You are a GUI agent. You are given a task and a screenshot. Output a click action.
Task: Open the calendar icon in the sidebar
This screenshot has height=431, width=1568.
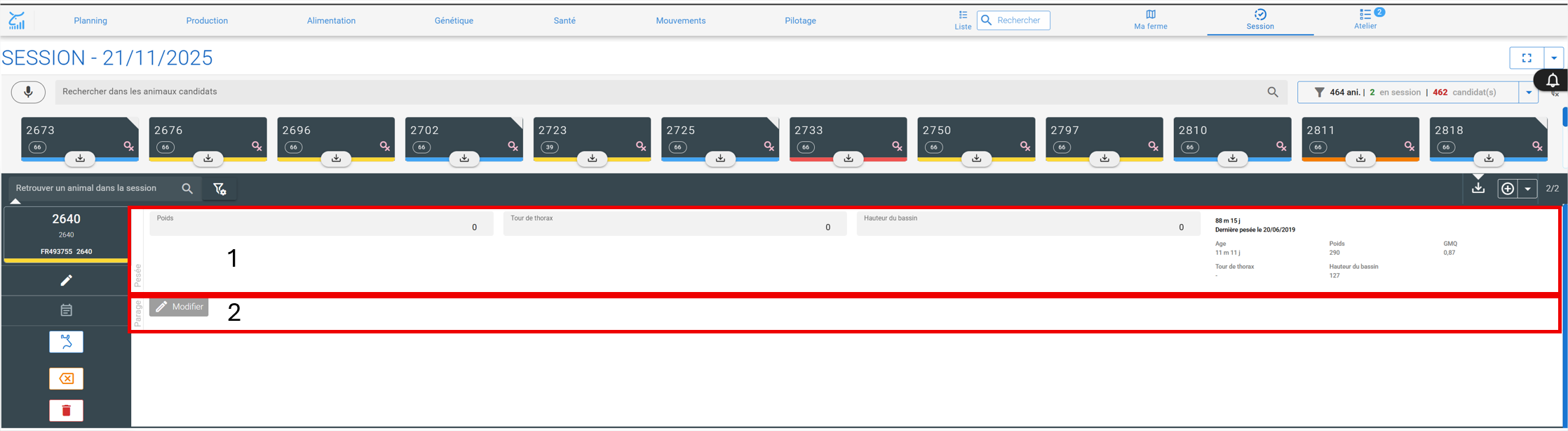coord(67,310)
